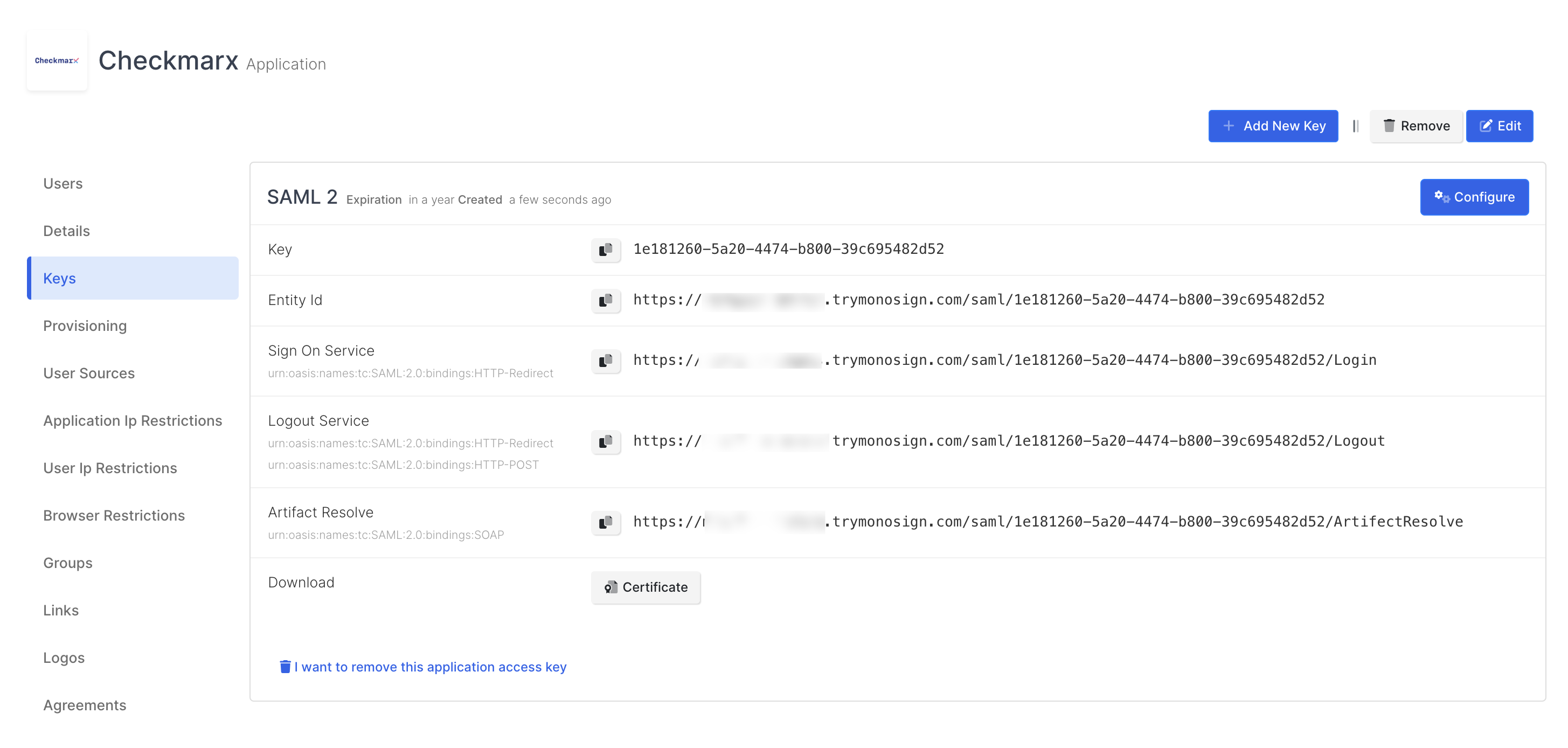Navigate to the Groups section
This screenshot has width=1568, height=748.
click(67, 564)
